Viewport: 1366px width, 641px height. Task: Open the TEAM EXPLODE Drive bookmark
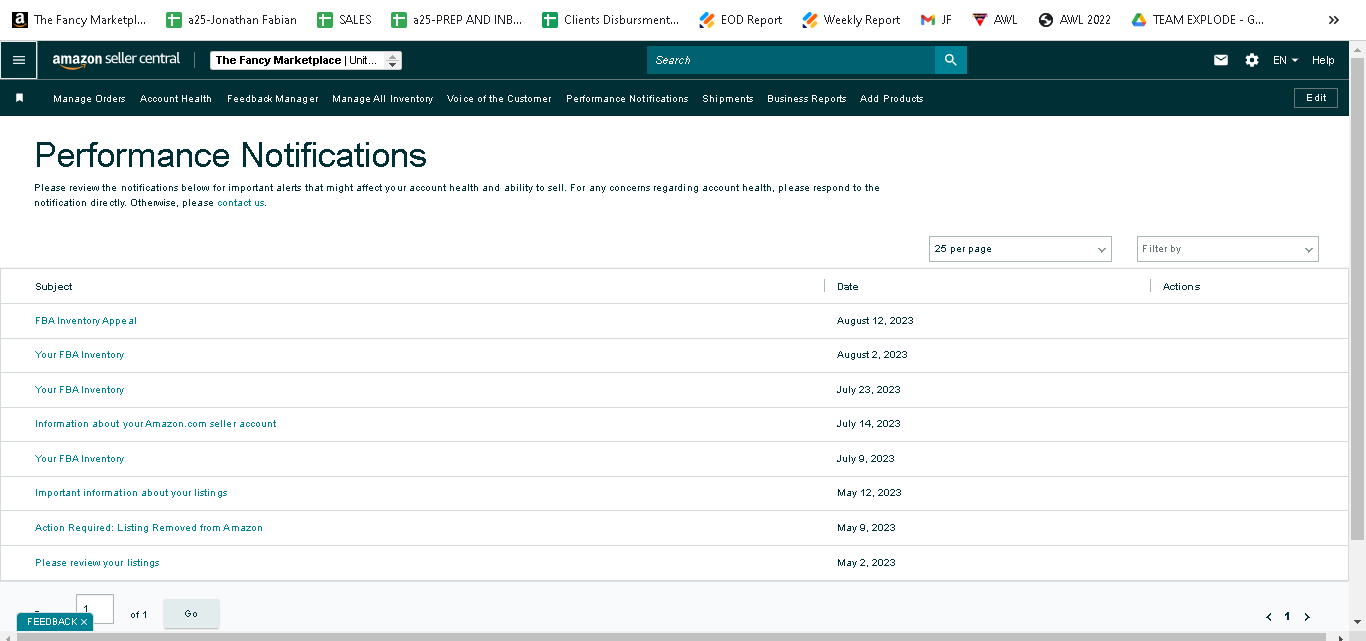(1198, 19)
